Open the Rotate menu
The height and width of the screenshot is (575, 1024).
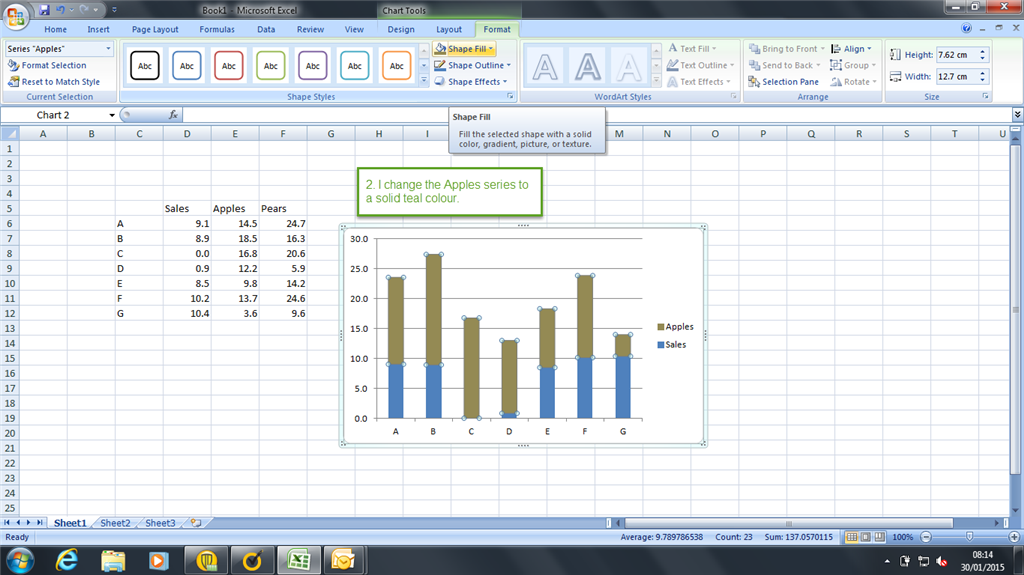click(854, 82)
